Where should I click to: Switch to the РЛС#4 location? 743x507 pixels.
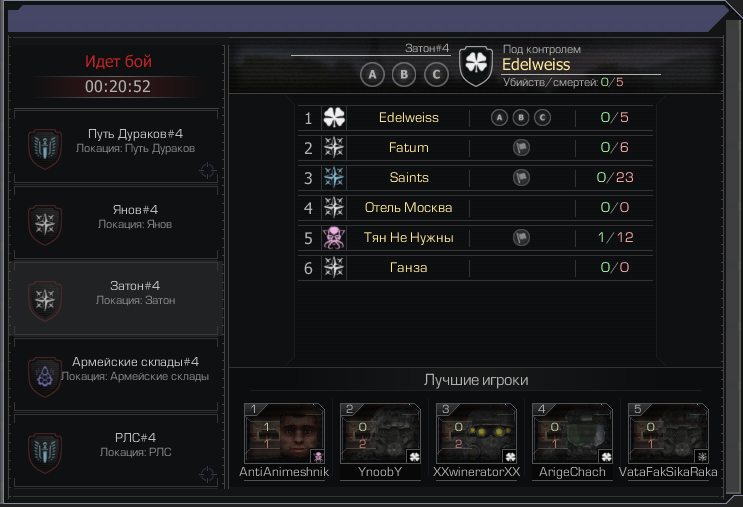coord(116,451)
